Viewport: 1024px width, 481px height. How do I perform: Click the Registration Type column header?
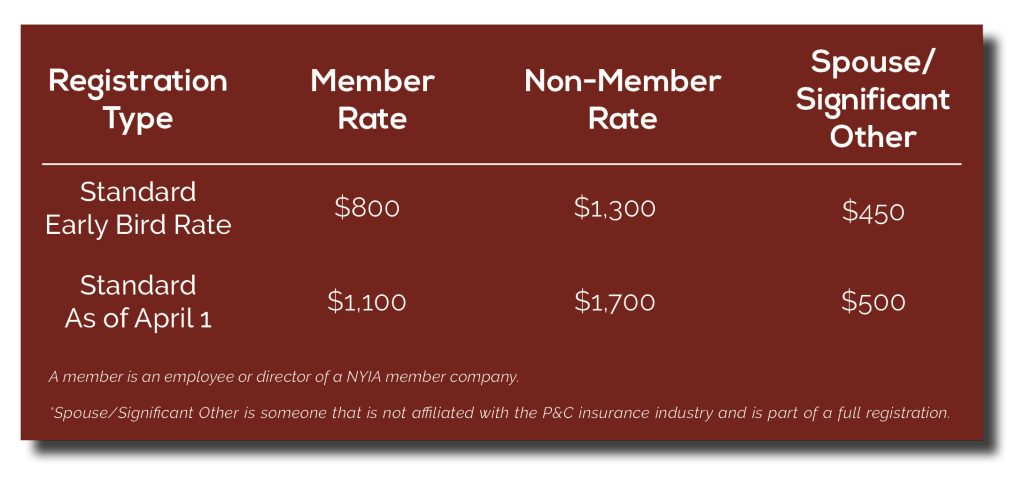coord(138,100)
